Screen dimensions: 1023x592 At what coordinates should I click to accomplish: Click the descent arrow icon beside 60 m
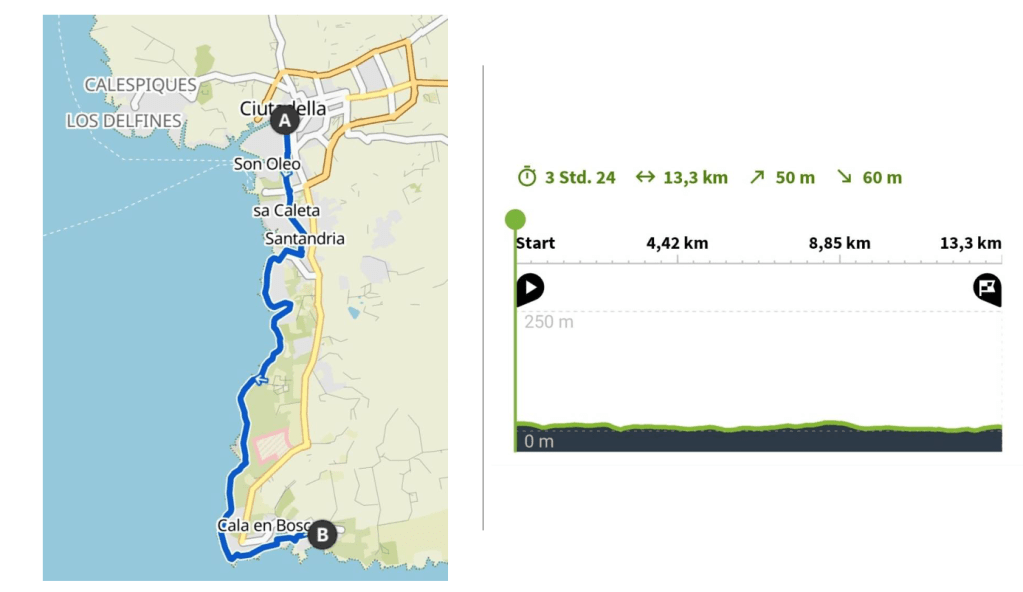coord(844,178)
